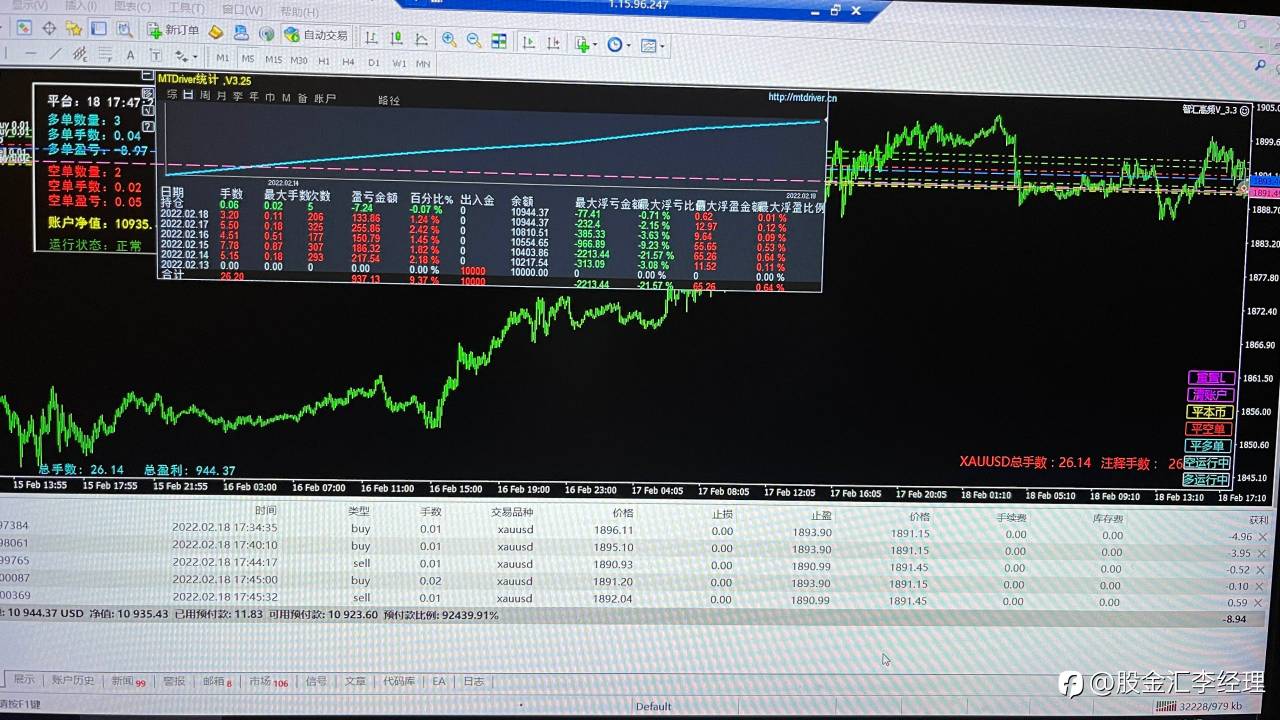This screenshot has height=720, width=1280.
Task: Open the 代码库 terminal tab
Action: point(399,682)
